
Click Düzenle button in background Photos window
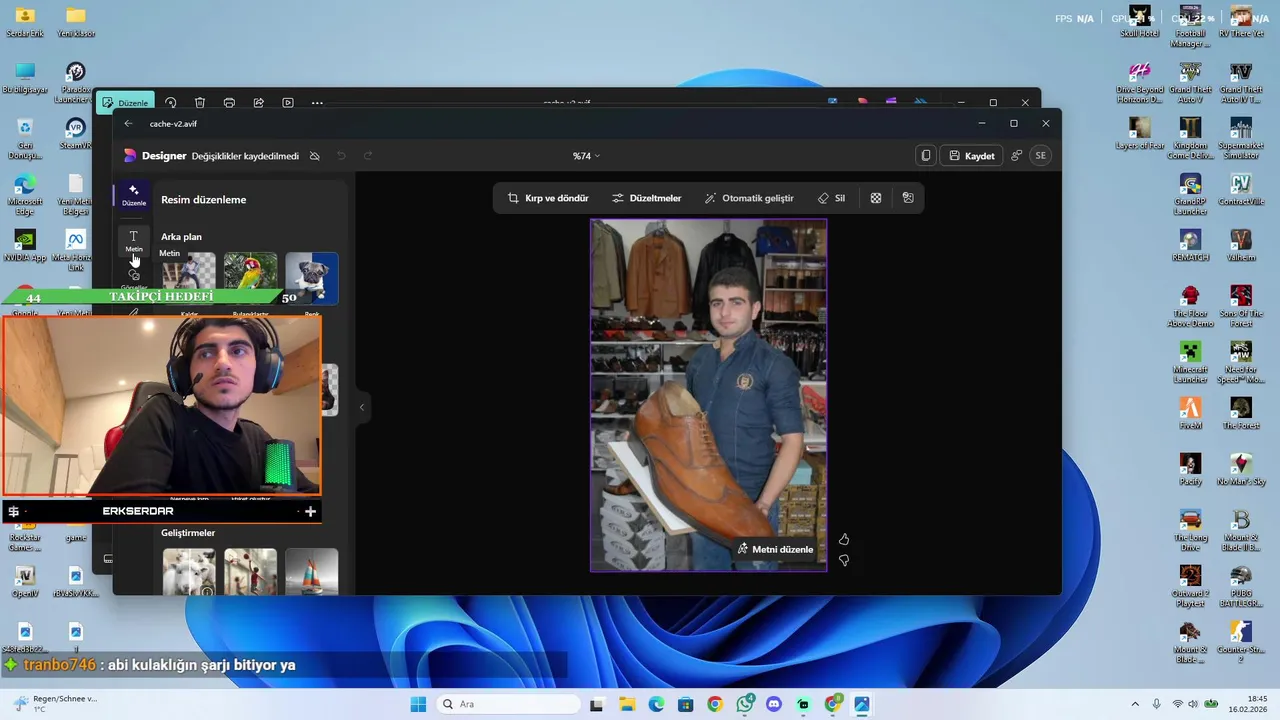(125, 102)
